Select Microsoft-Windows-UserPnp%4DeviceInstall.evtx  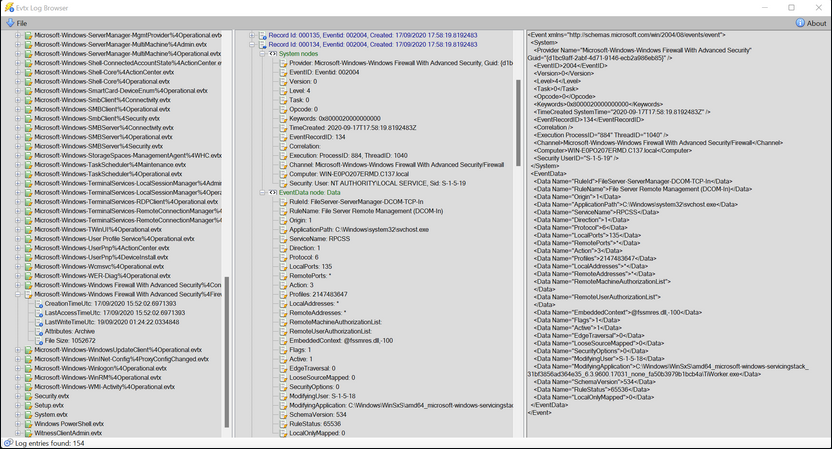coord(101,257)
